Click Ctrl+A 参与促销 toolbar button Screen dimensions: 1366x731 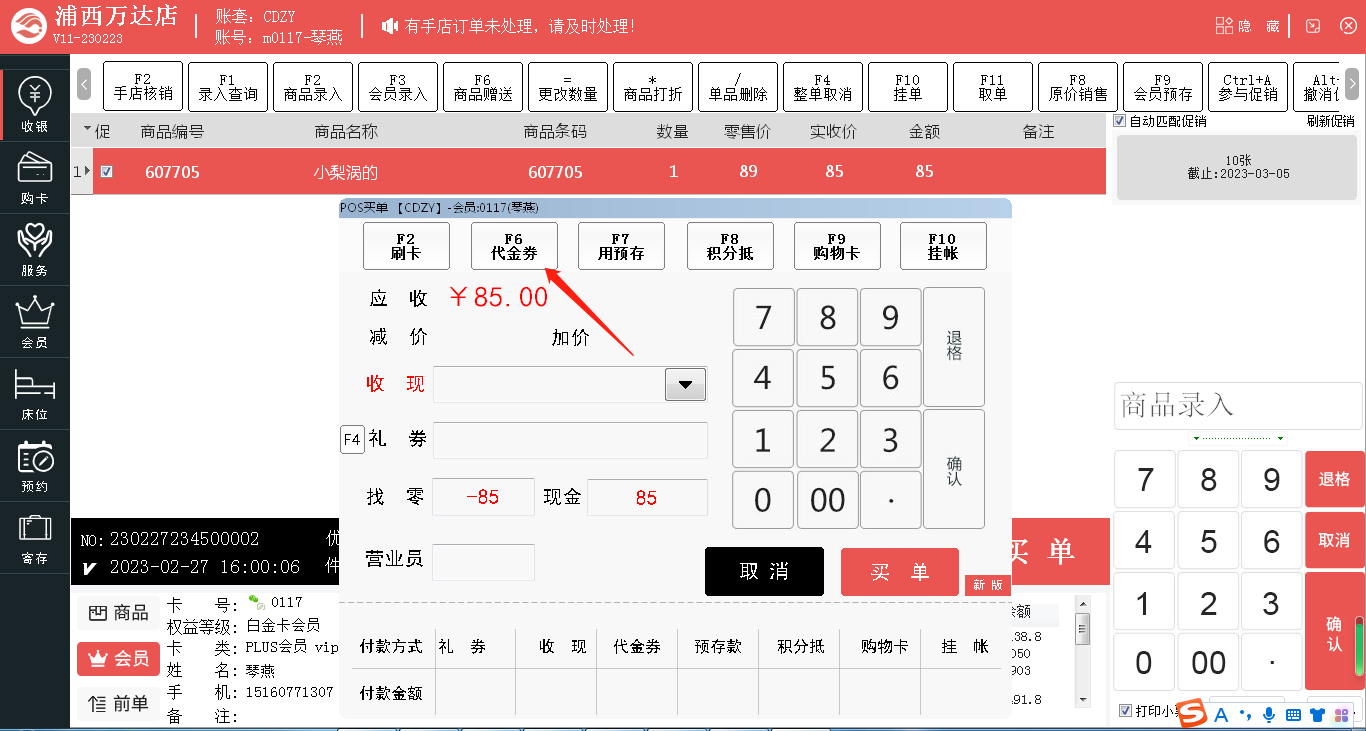click(1248, 86)
